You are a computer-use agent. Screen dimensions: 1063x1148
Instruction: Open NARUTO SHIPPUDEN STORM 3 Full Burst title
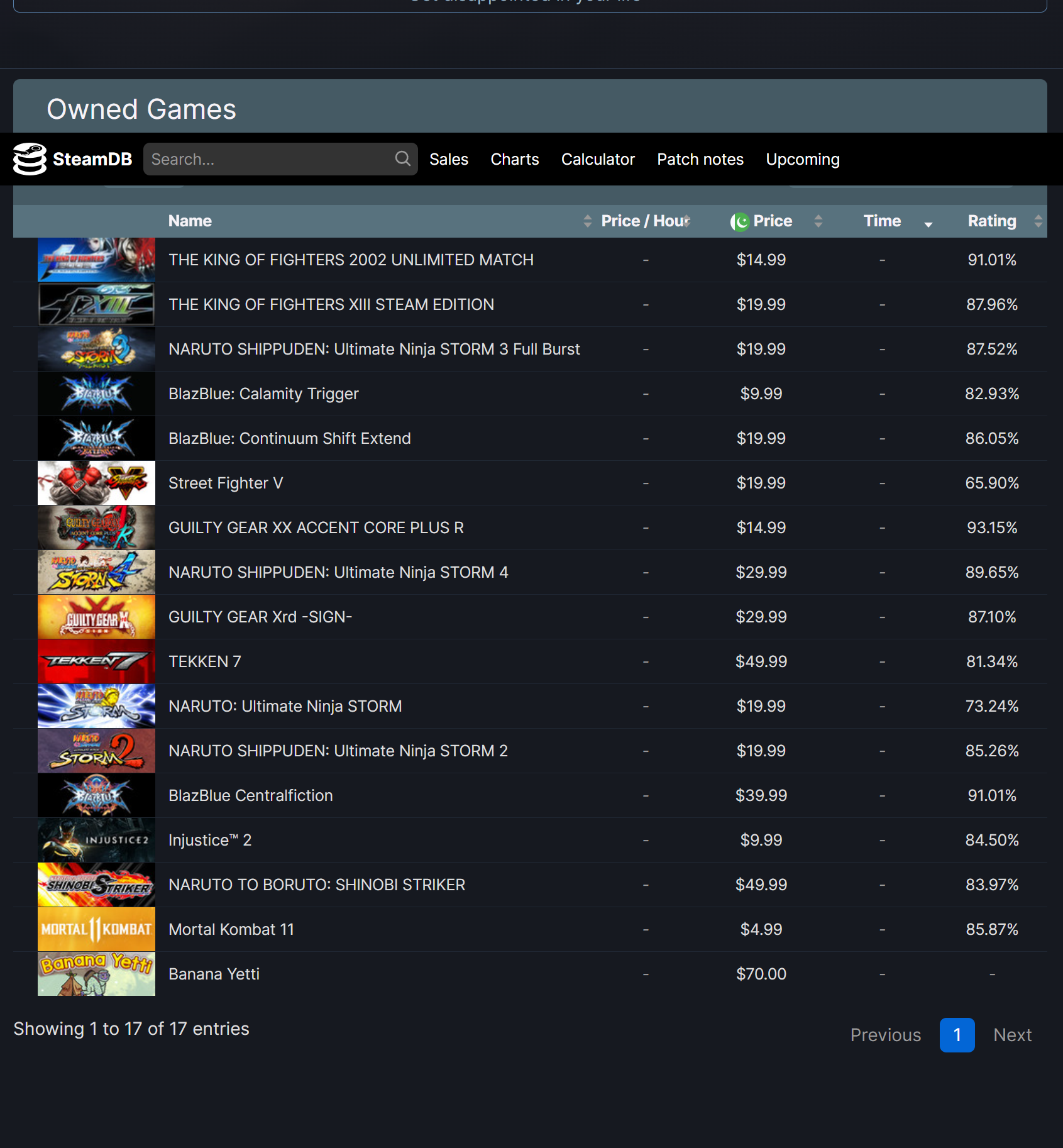click(x=374, y=349)
